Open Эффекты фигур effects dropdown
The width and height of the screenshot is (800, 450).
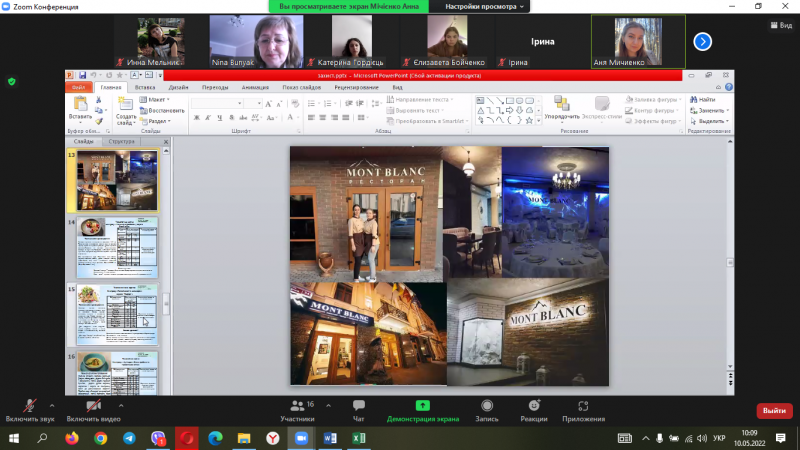point(654,121)
